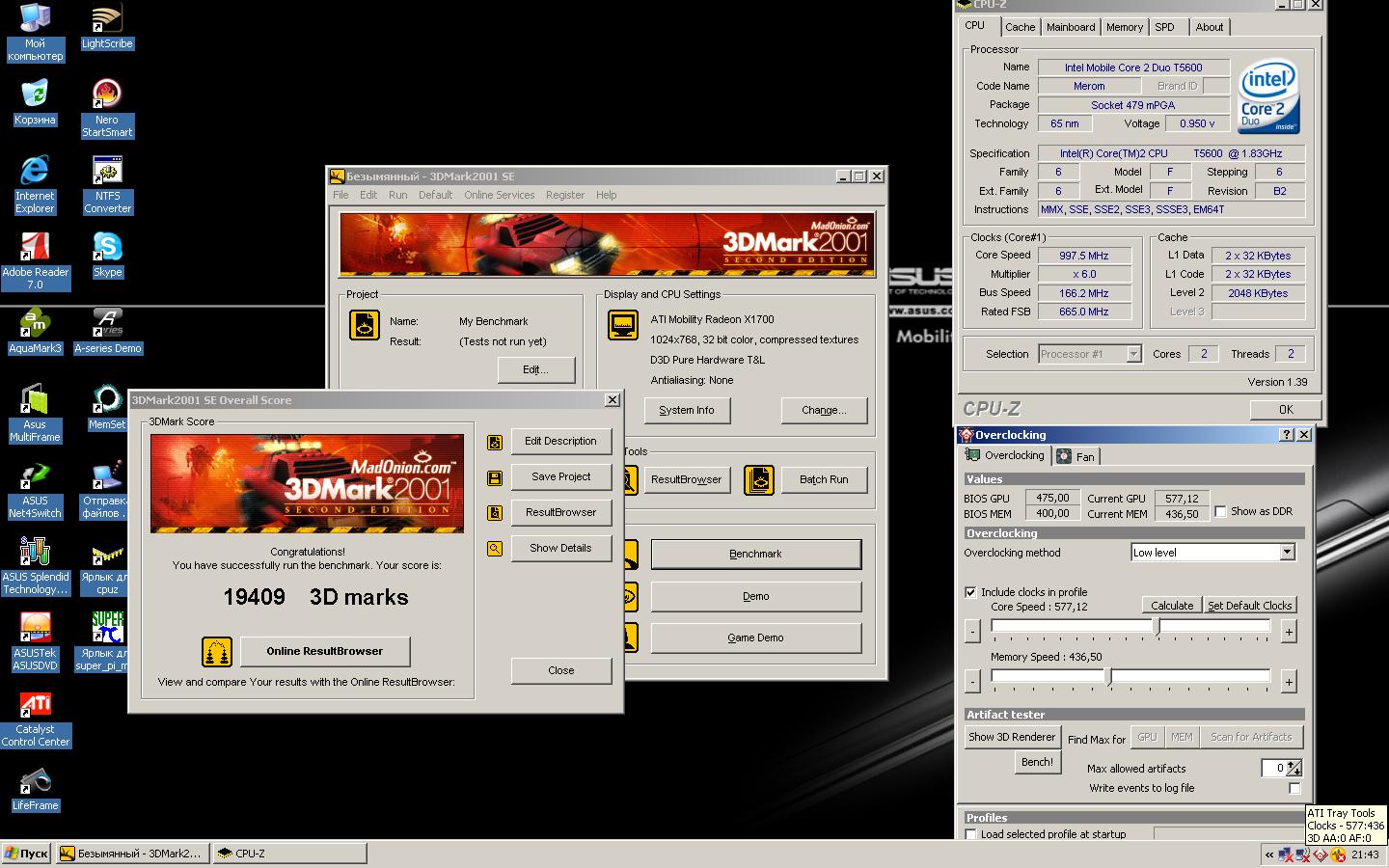Select the AquaMark3 desktop icon

(x=35, y=332)
